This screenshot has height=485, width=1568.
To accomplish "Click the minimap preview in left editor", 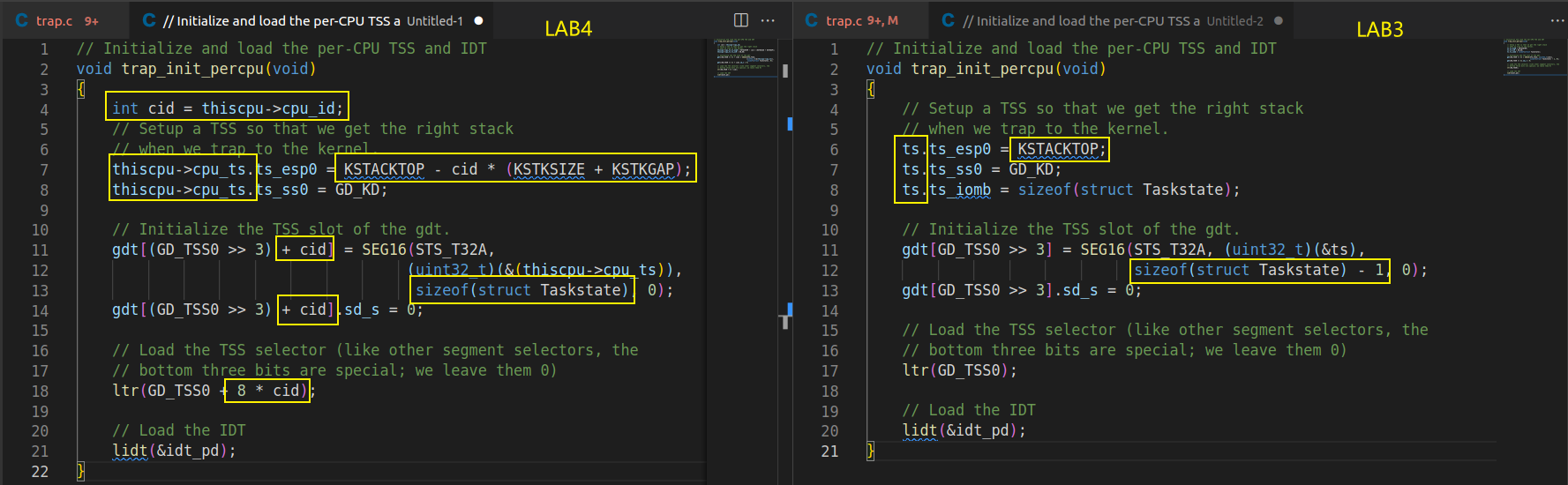I will pos(744,58).
